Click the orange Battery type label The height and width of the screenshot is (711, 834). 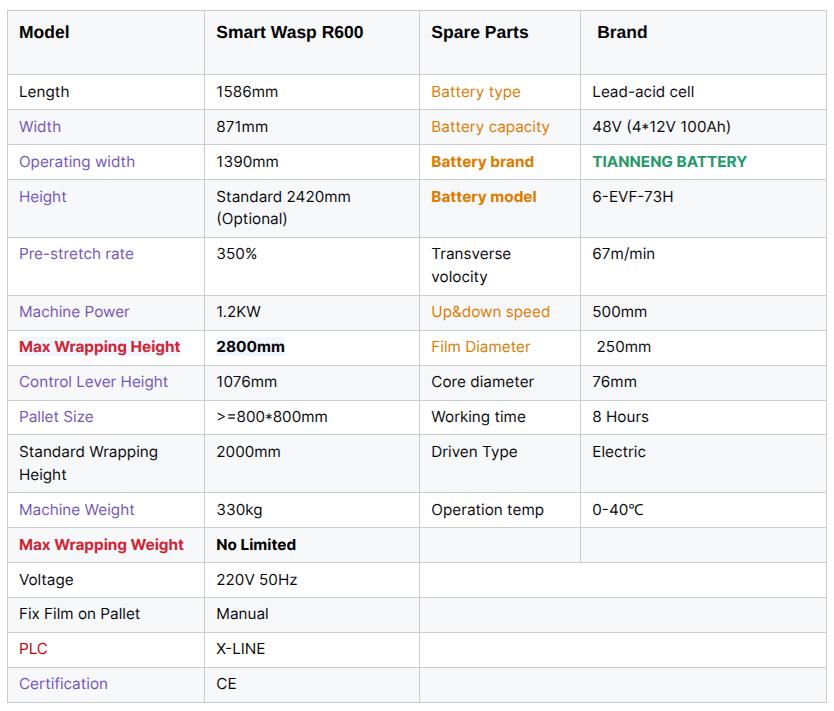pyautogui.click(x=476, y=92)
